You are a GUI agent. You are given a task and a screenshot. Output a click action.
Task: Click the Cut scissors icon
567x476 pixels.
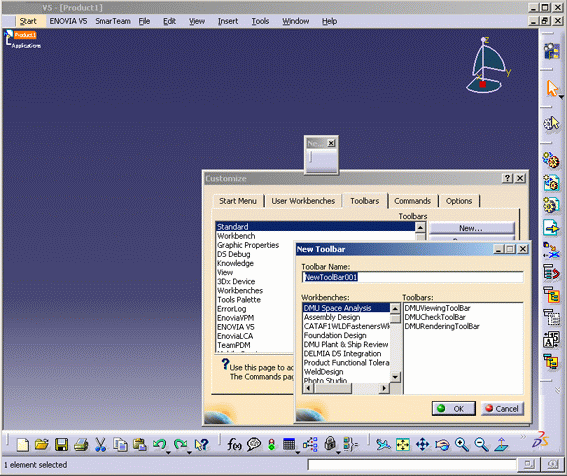100,444
